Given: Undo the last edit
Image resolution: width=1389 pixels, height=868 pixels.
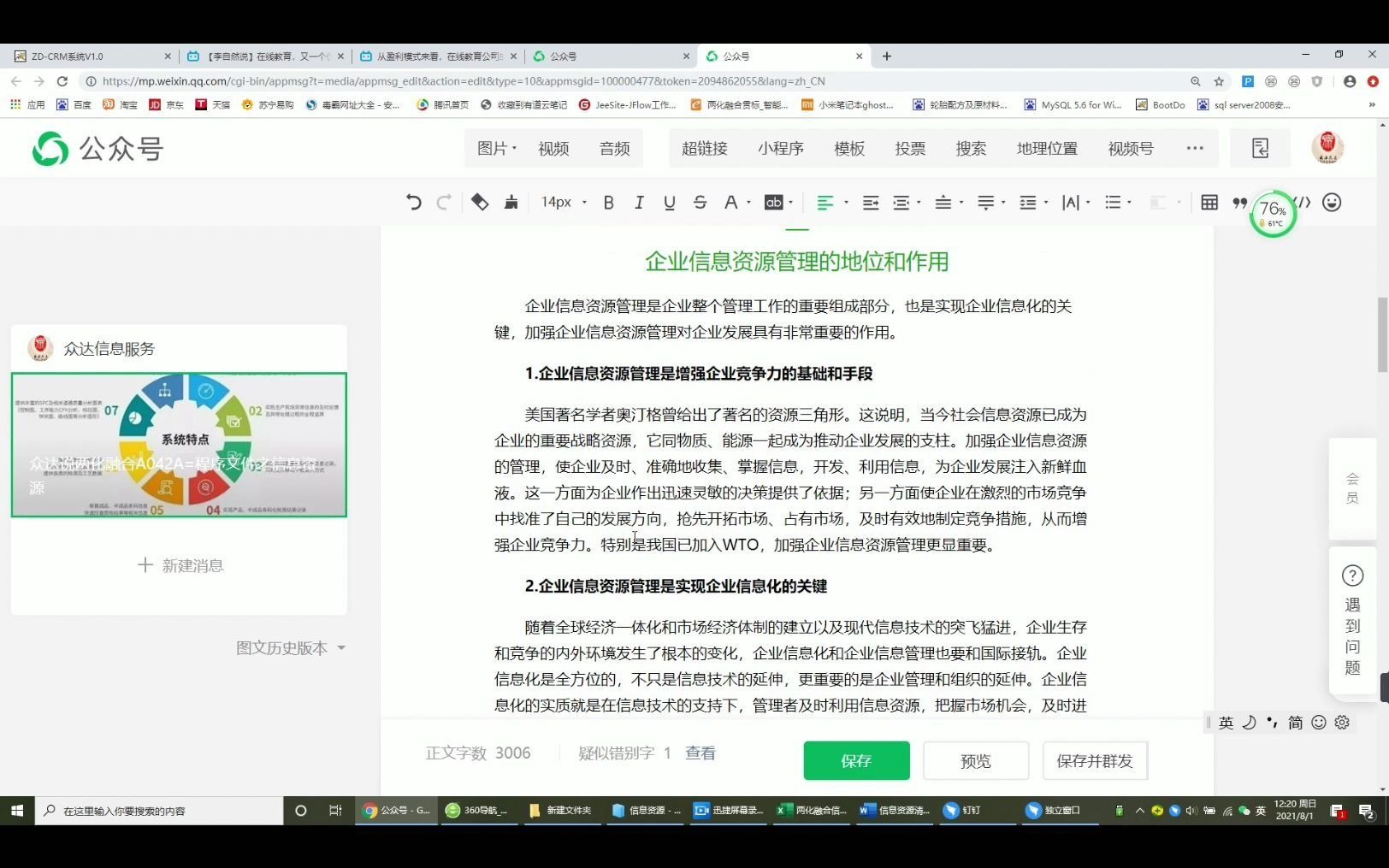Looking at the screenshot, I should tap(414, 203).
